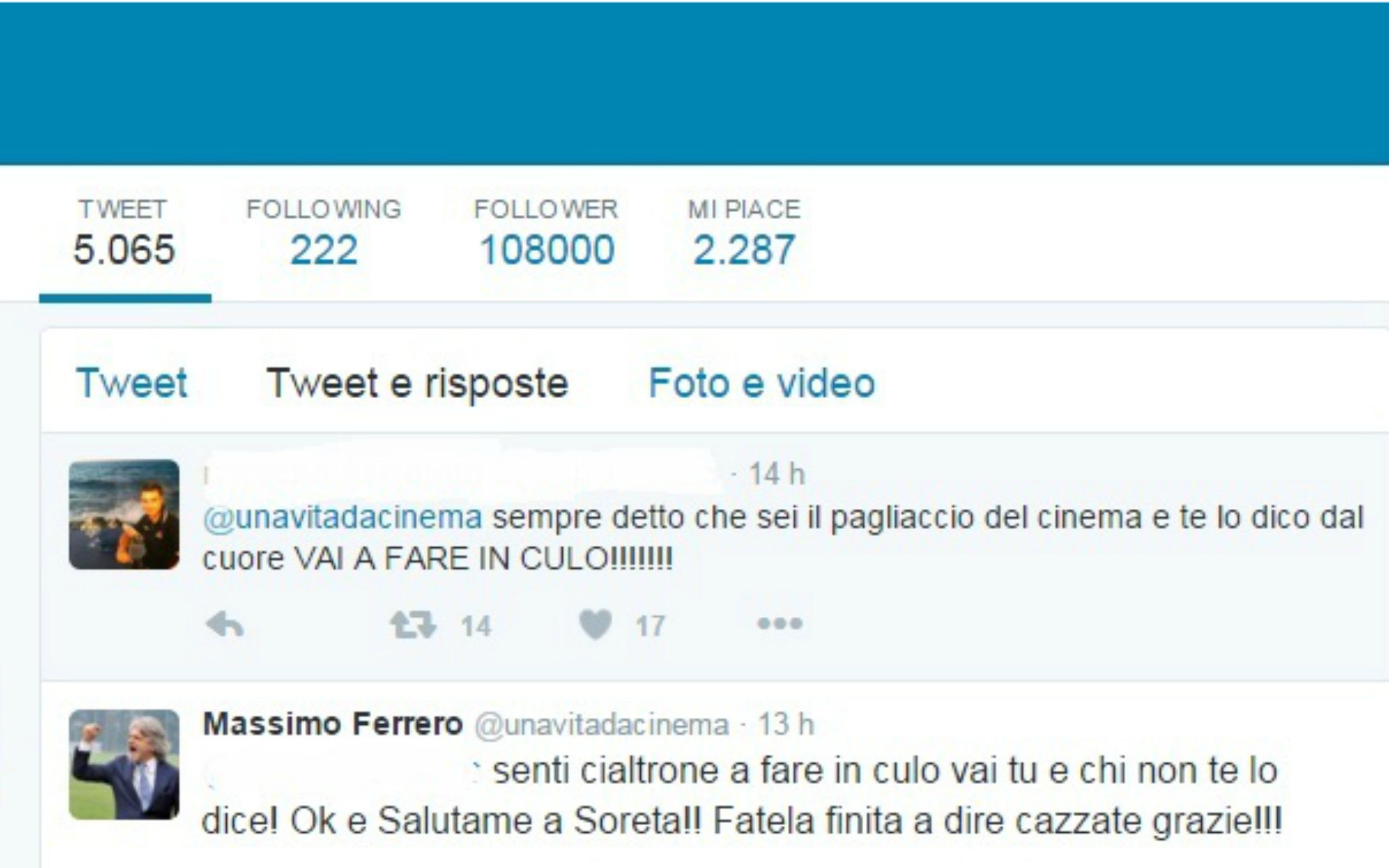
Task: Open the 14 h timestamp of first tweet
Action: pyautogui.click(x=777, y=474)
